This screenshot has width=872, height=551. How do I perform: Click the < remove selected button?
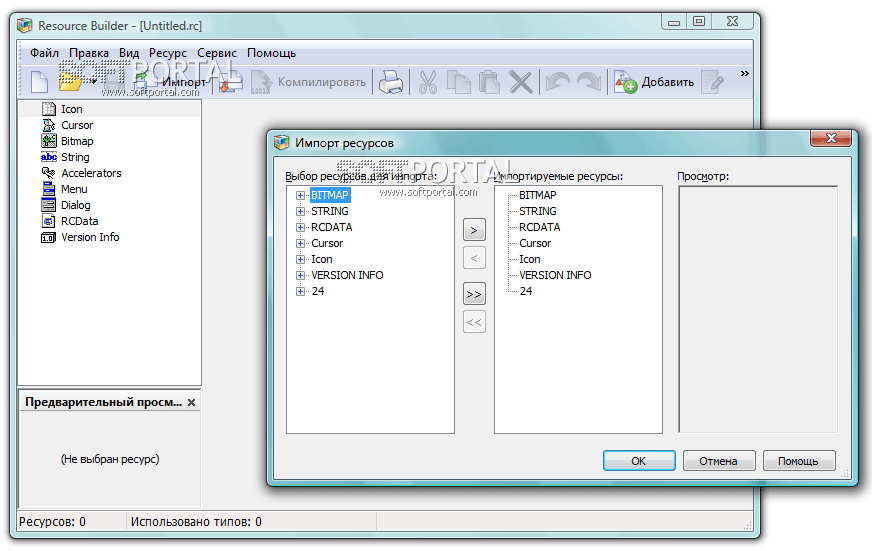click(x=474, y=258)
